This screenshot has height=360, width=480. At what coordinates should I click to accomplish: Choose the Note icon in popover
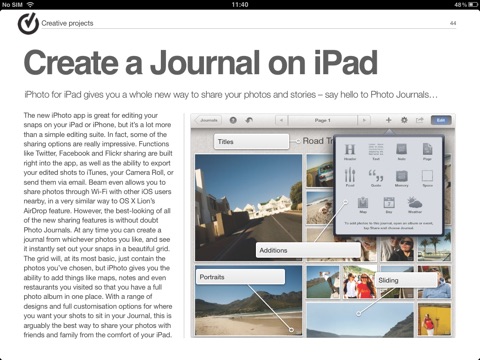(x=402, y=149)
